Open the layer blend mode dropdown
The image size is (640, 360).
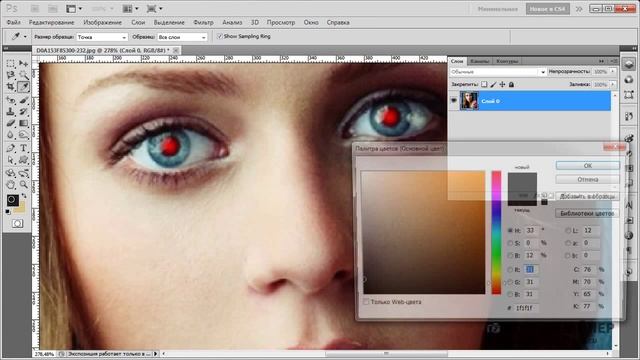[x=498, y=72]
